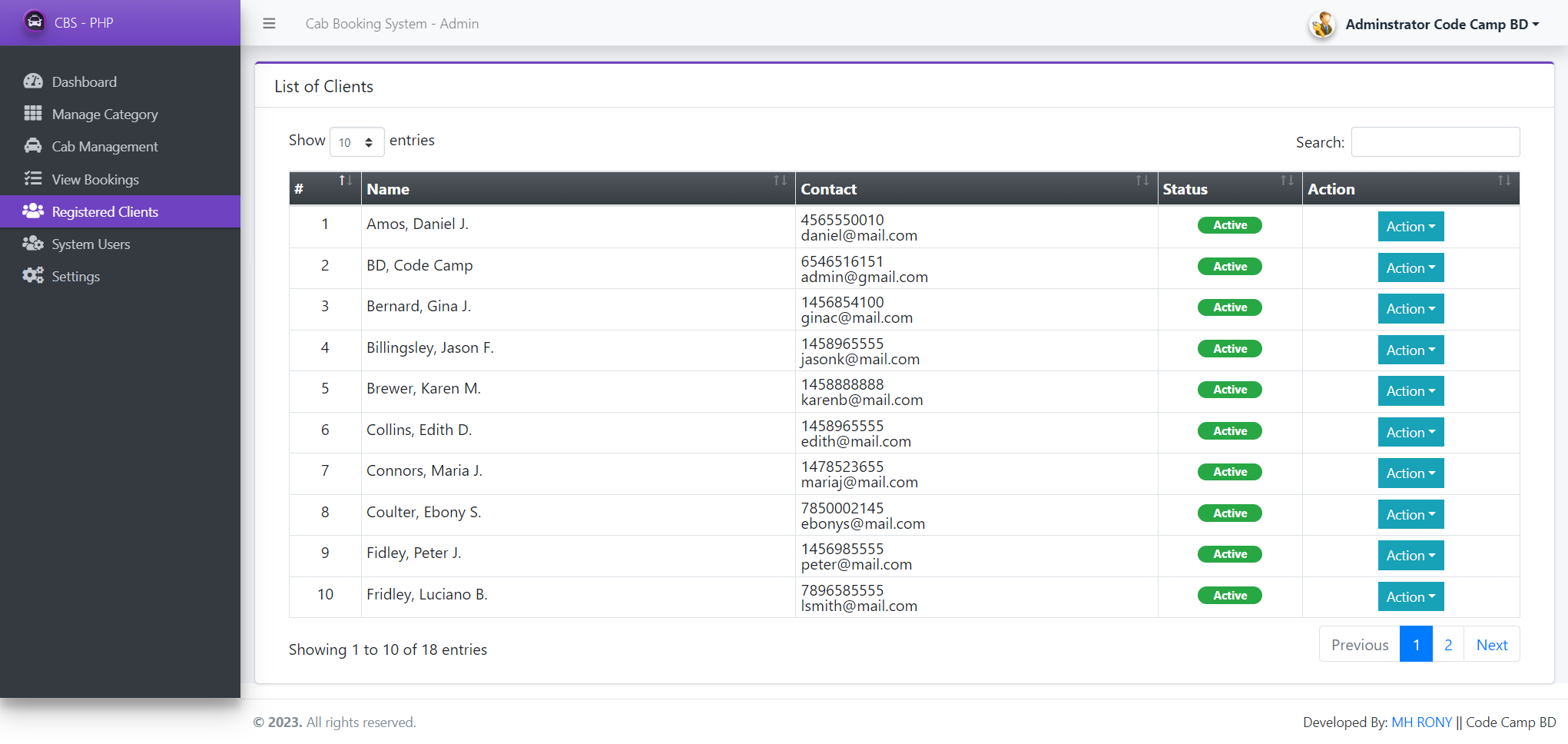The image size is (1568, 744).
Task: Go to page 2 of the client list
Action: coord(1448,644)
